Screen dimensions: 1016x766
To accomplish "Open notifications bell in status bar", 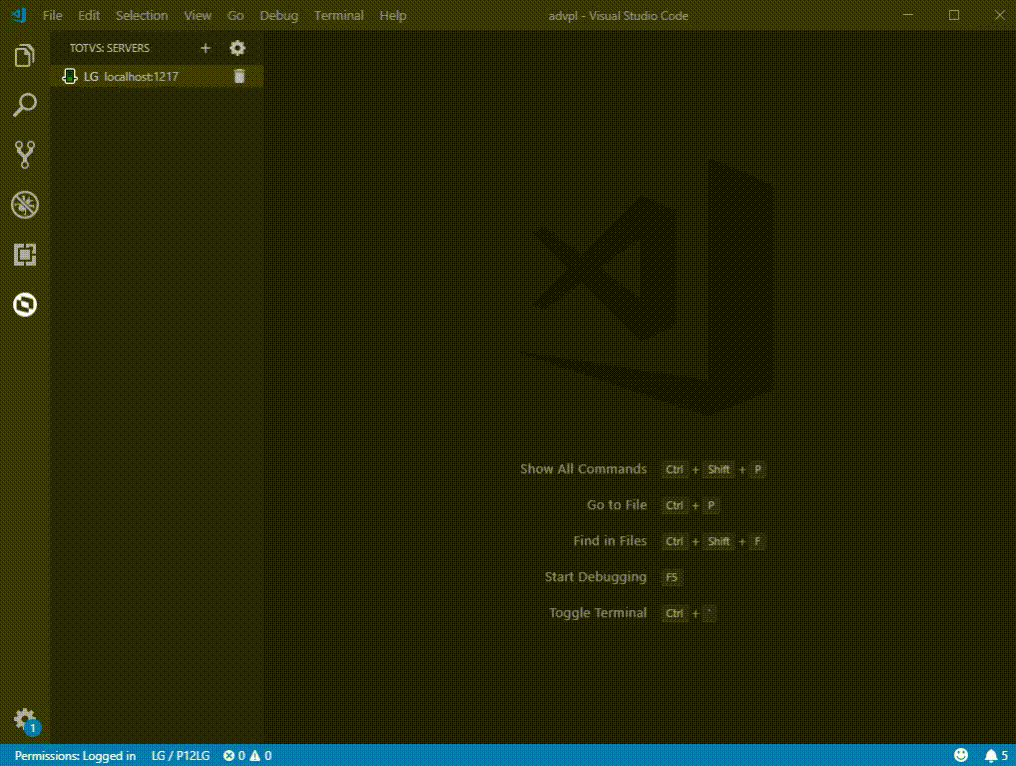I will (996, 756).
